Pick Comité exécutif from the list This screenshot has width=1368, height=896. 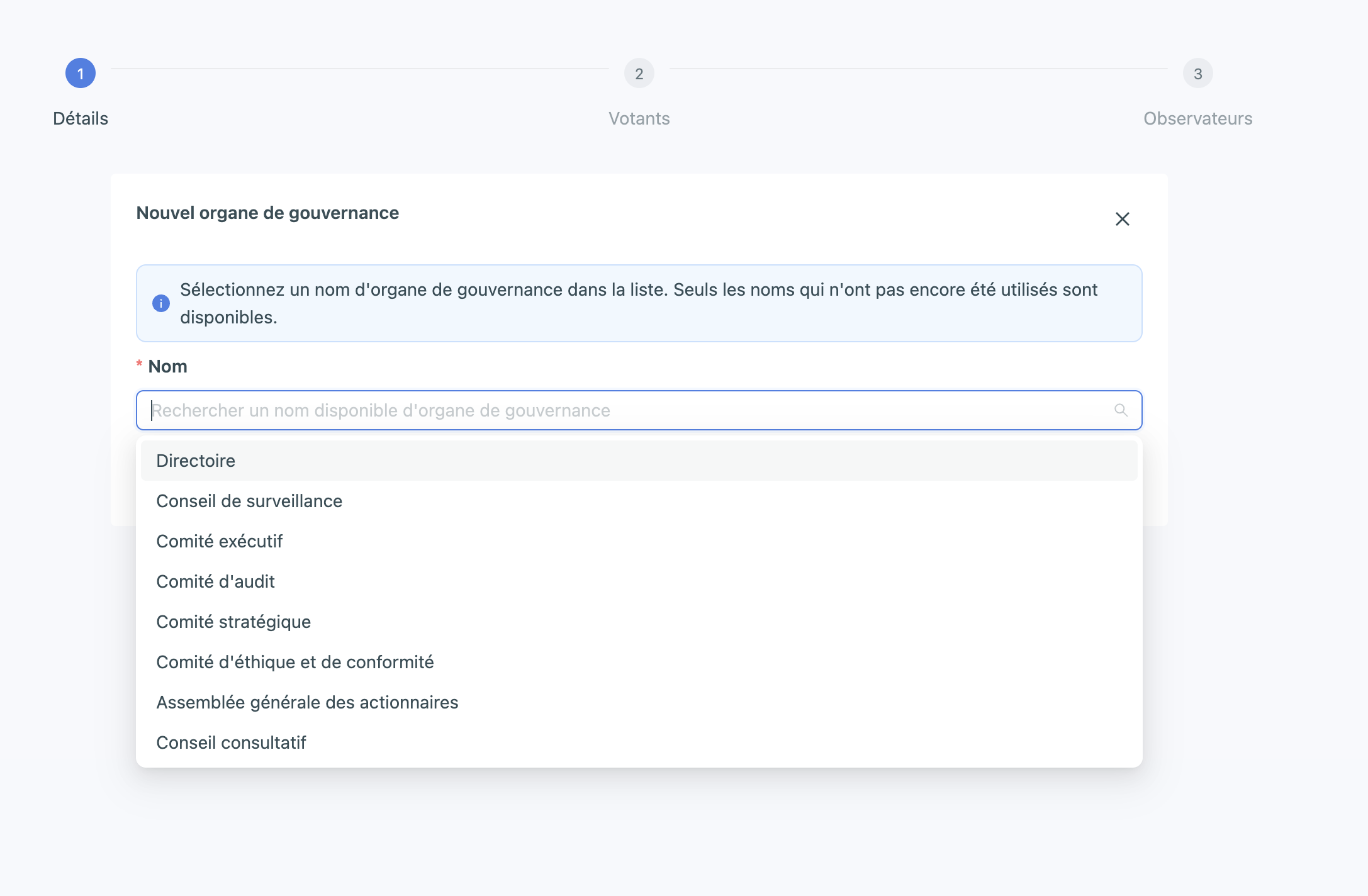[220, 541]
